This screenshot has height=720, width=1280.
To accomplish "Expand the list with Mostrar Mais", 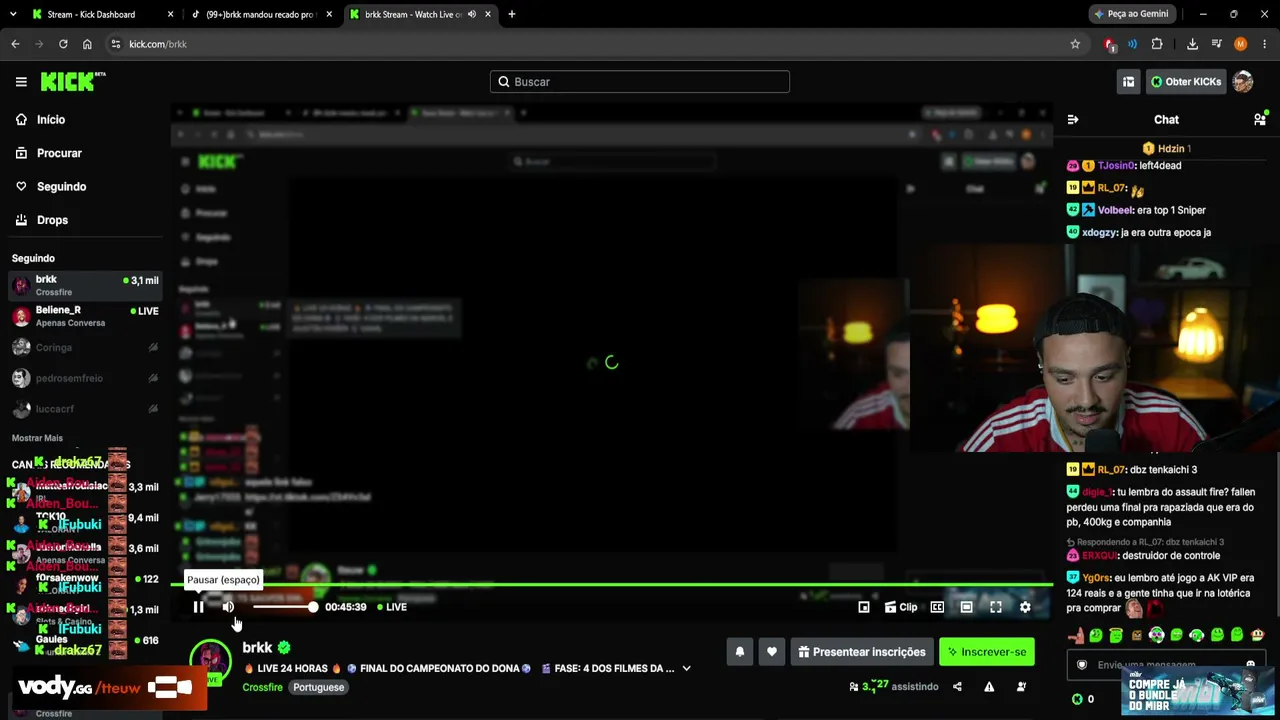I will tap(37, 438).
